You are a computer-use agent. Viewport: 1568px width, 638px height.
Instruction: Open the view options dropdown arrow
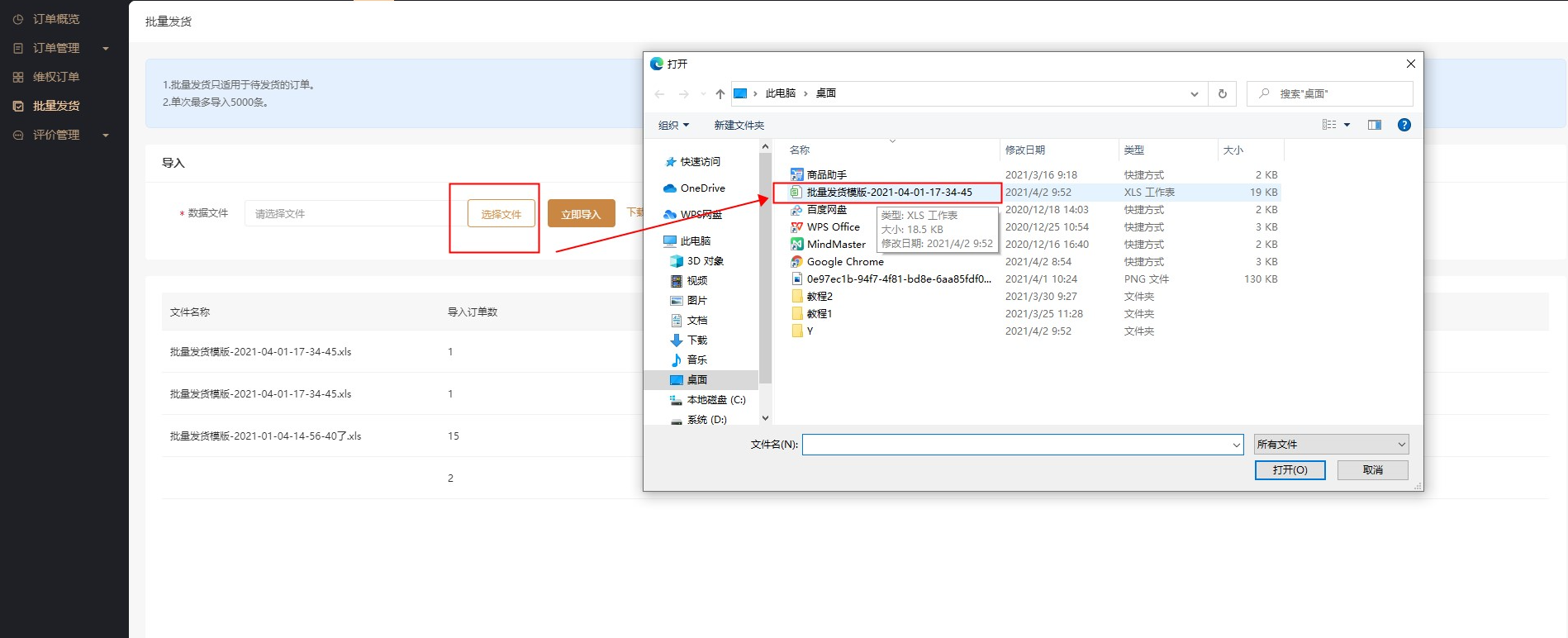click(1347, 125)
